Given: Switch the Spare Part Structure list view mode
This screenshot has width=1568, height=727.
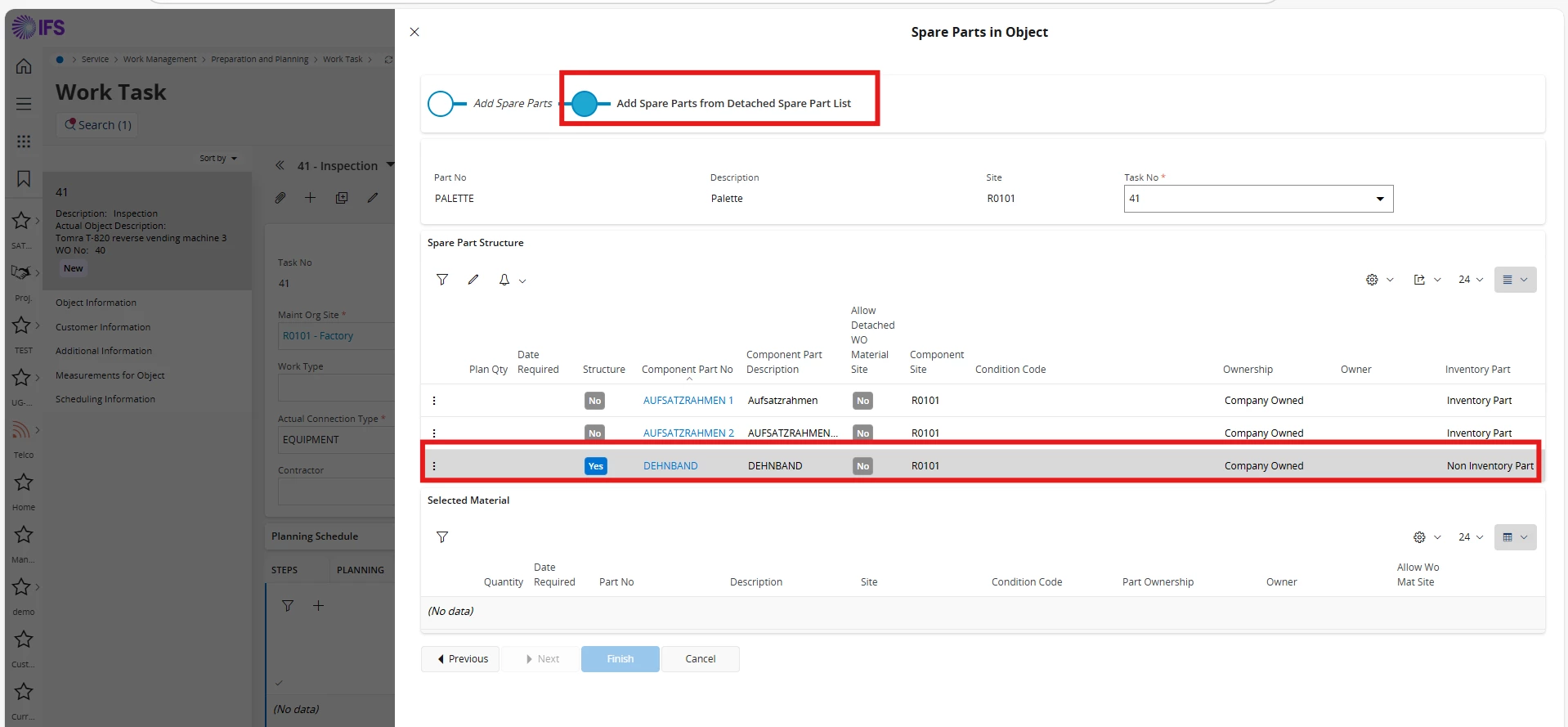Looking at the screenshot, I should coord(1515,280).
